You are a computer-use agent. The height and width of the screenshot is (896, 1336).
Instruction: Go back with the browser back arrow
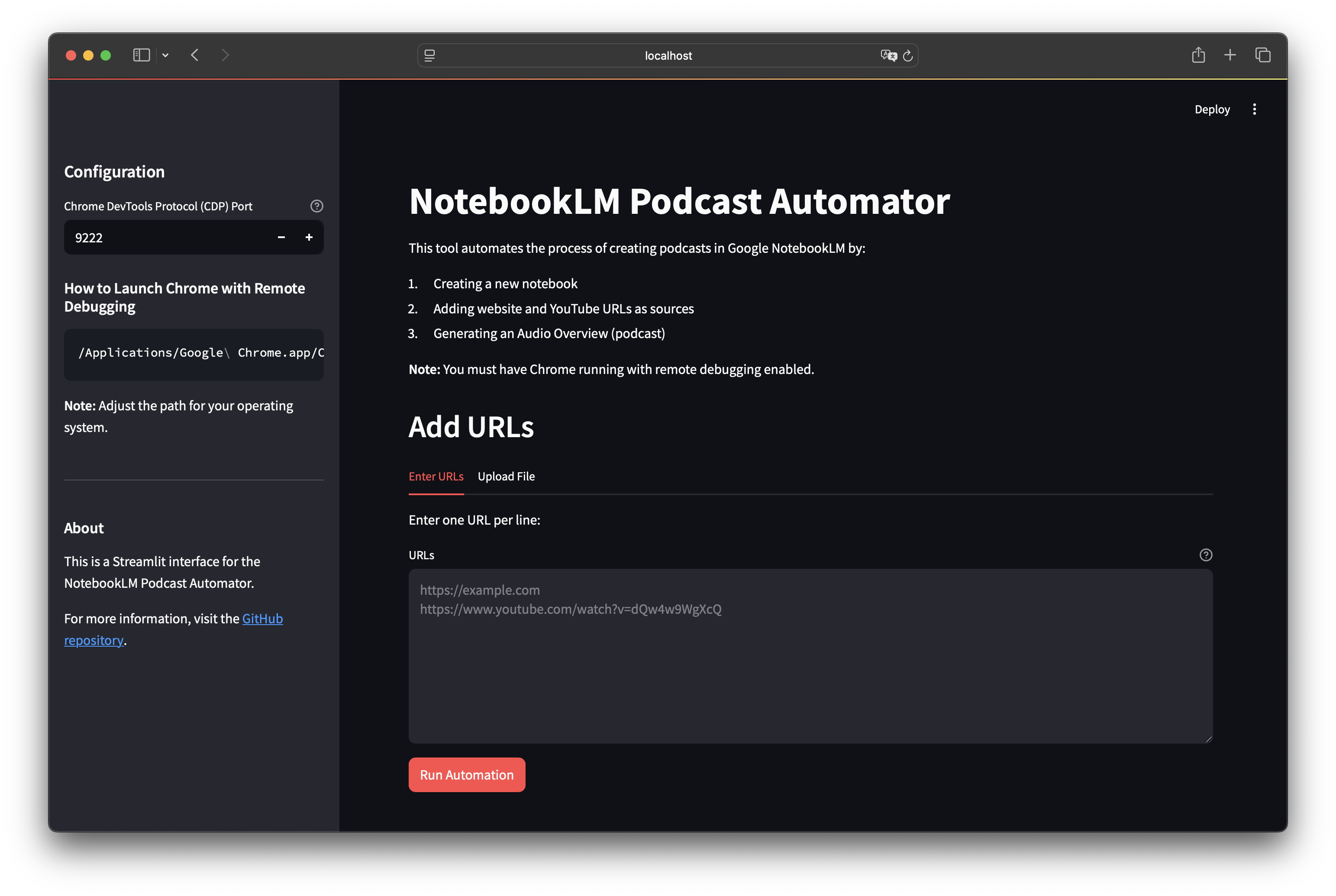pyautogui.click(x=195, y=55)
